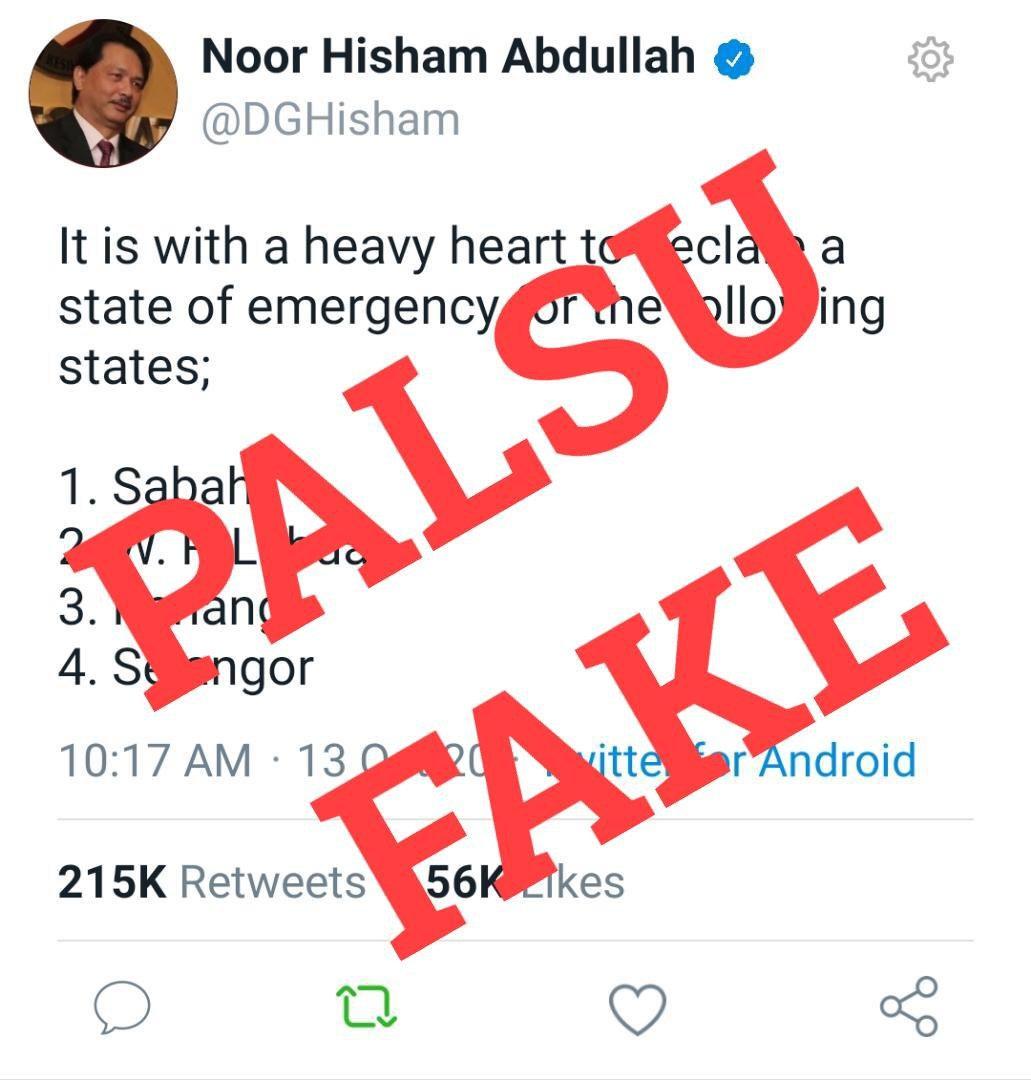View the 215K Retweets list
Screen dimensions: 1031x1080
point(211,882)
